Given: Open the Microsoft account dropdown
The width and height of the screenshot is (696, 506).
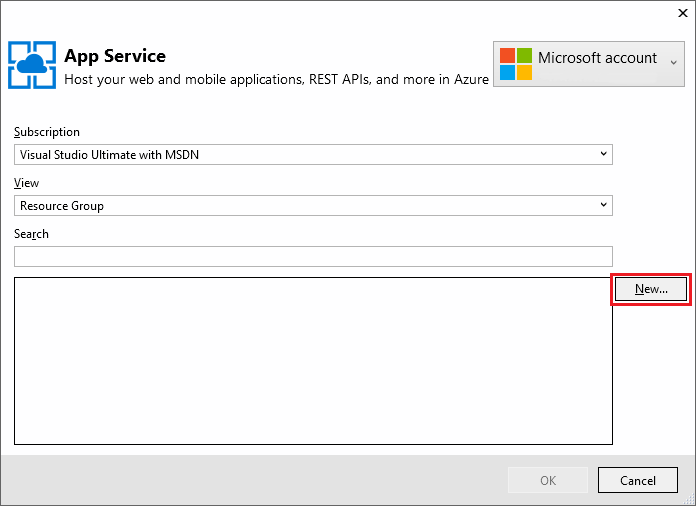Looking at the screenshot, I should [589, 64].
